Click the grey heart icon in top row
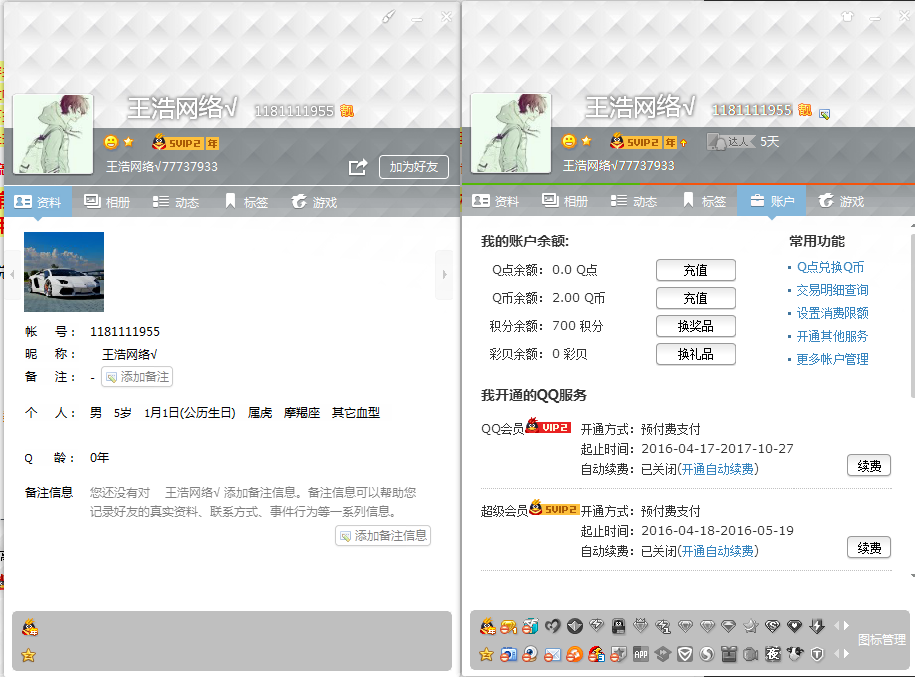The height and width of the screenshot is (677, 915). tap(552, 627)
